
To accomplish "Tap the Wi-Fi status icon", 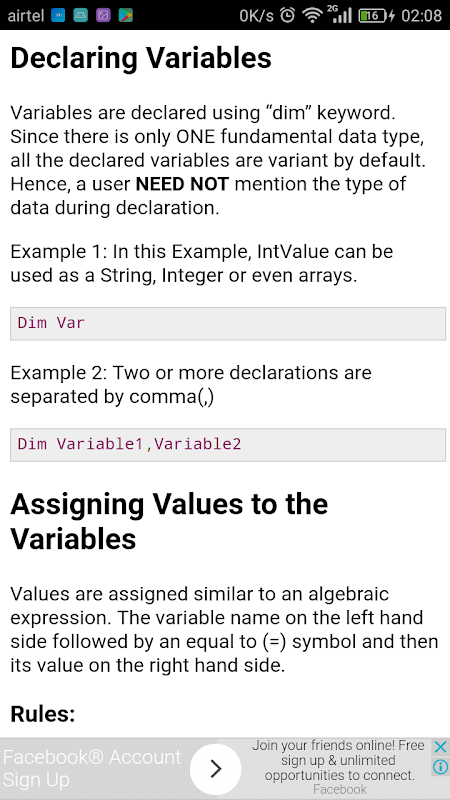I will 312,15.
